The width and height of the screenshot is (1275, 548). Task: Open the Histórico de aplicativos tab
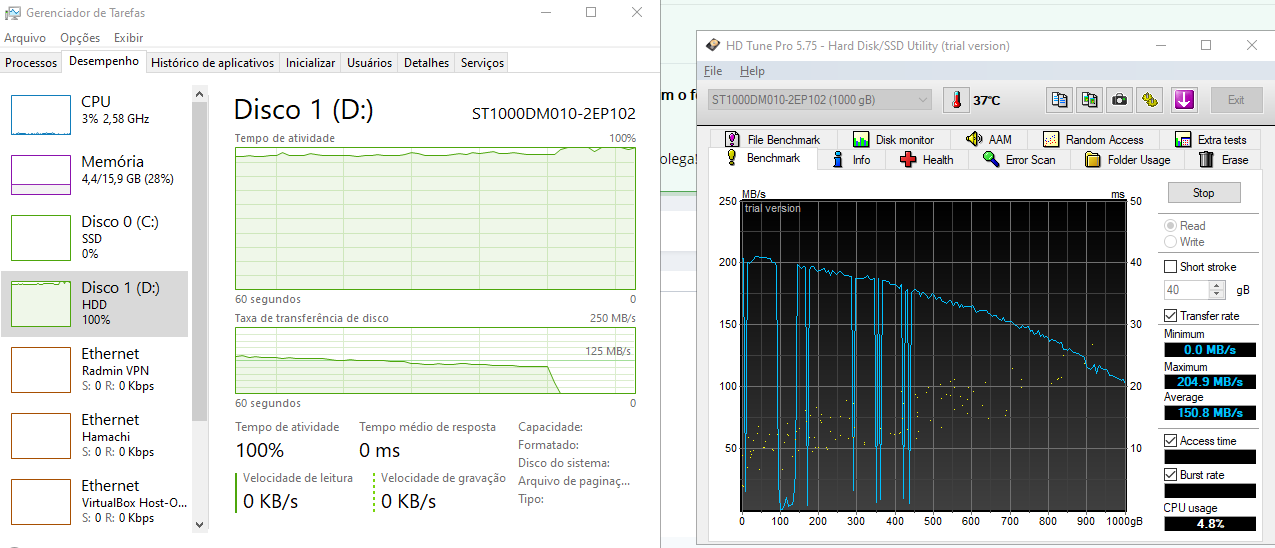tap(212, 63)
